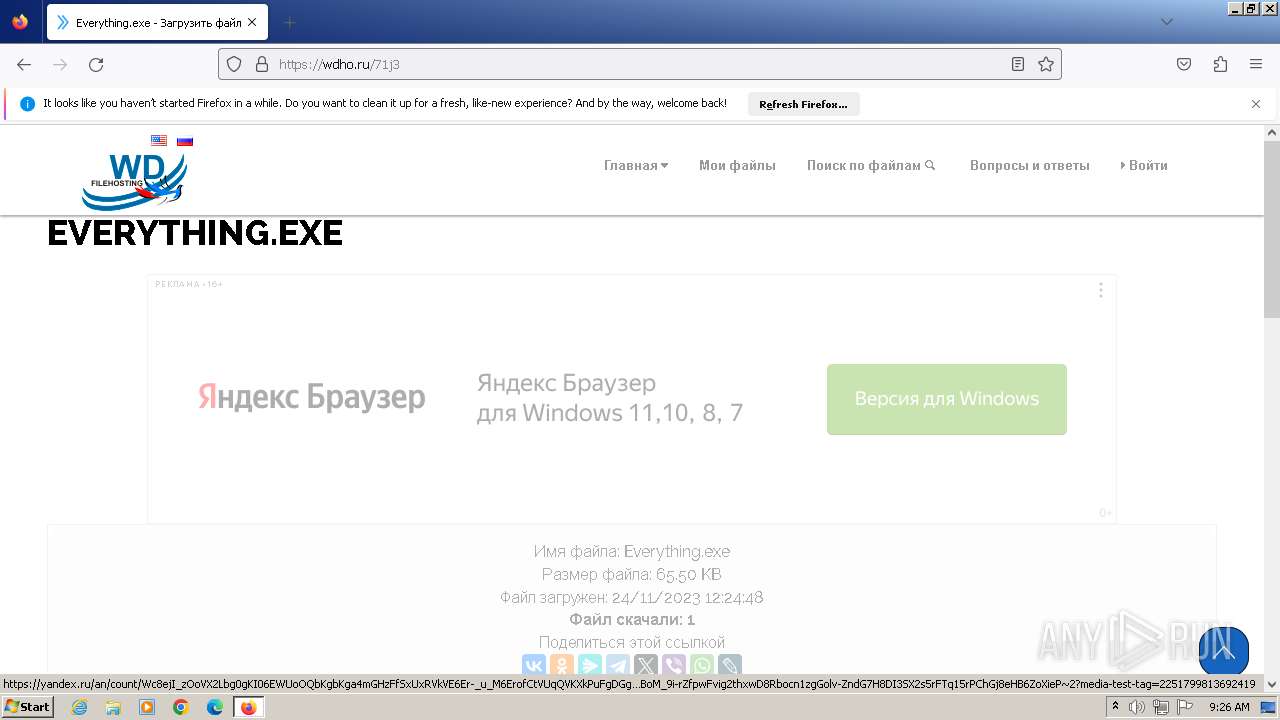Click EVERYTHING.EXE page heading
The image size is (1280, 720).
pyautogui.click(x=195, y=233)
